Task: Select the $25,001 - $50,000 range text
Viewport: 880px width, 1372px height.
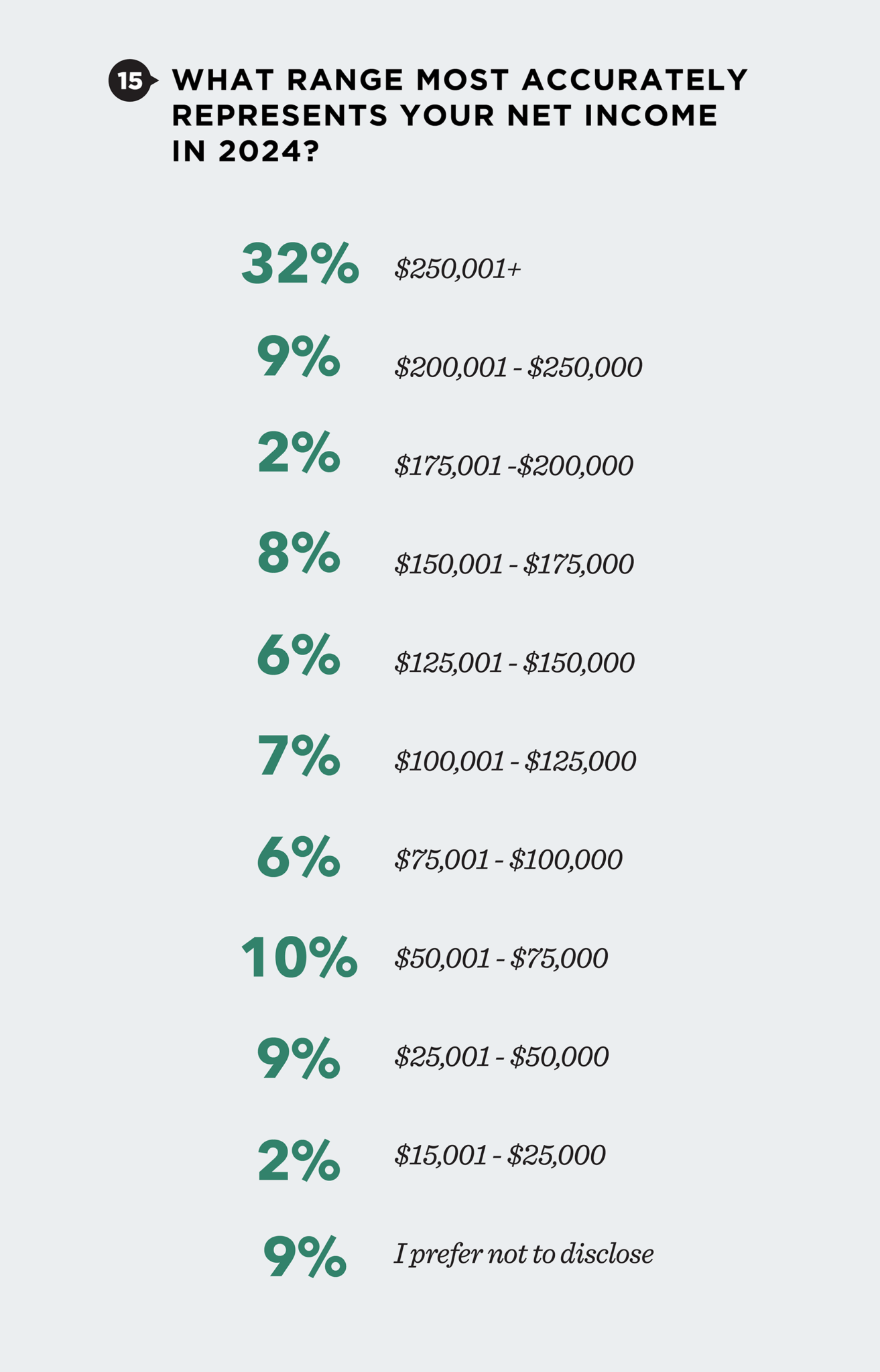Action: (501, 1057)
